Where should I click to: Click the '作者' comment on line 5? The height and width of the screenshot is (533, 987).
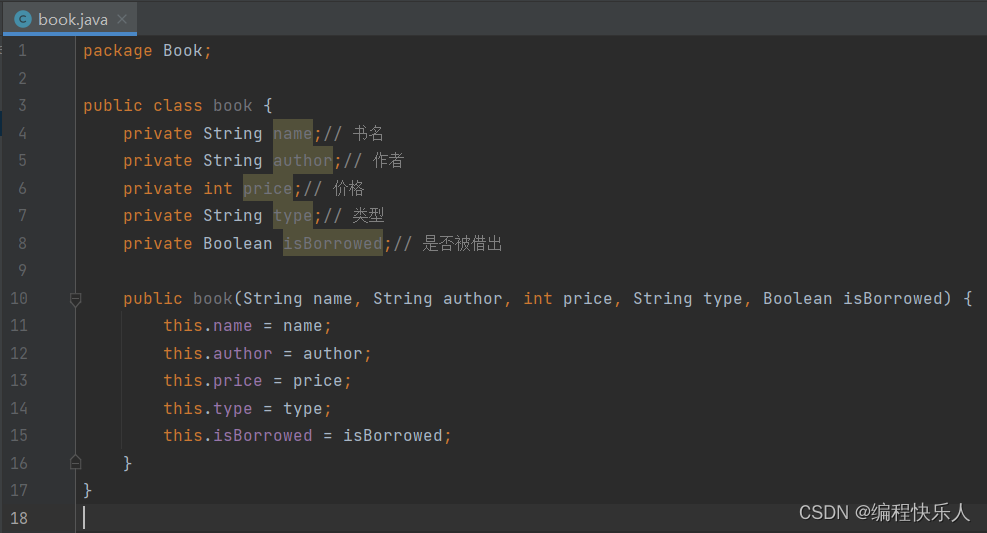(x=388, y=160)
